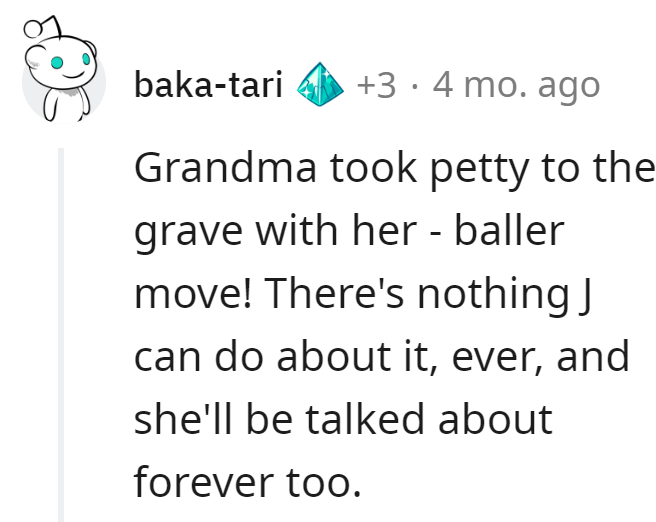Collapse the comment using the vertical thread line
The image size is (656, 522).
(x=61, y=335)
